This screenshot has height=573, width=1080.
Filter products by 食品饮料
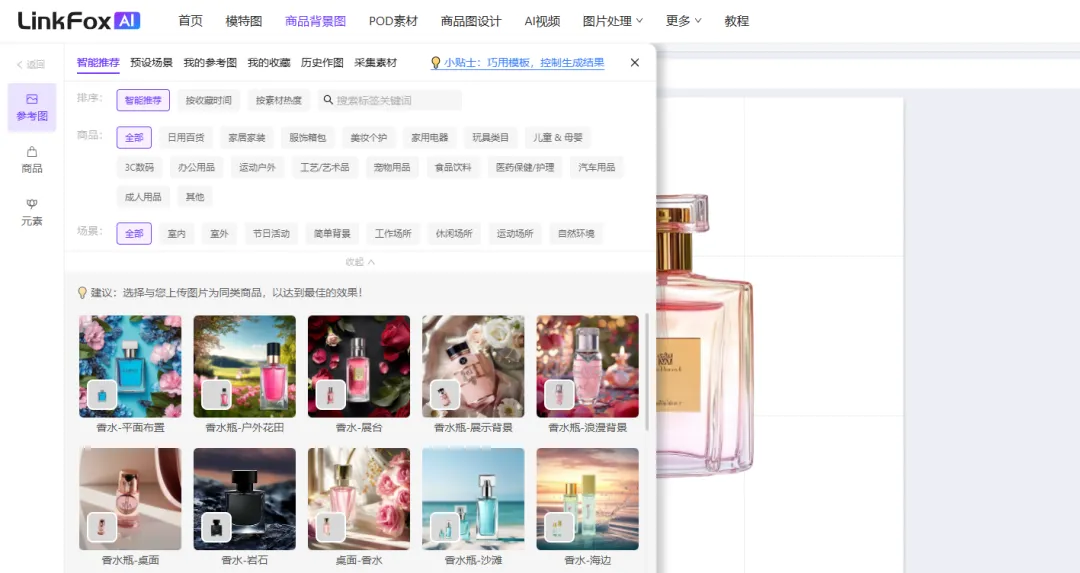pyautogui.click(x=453, y=167)
